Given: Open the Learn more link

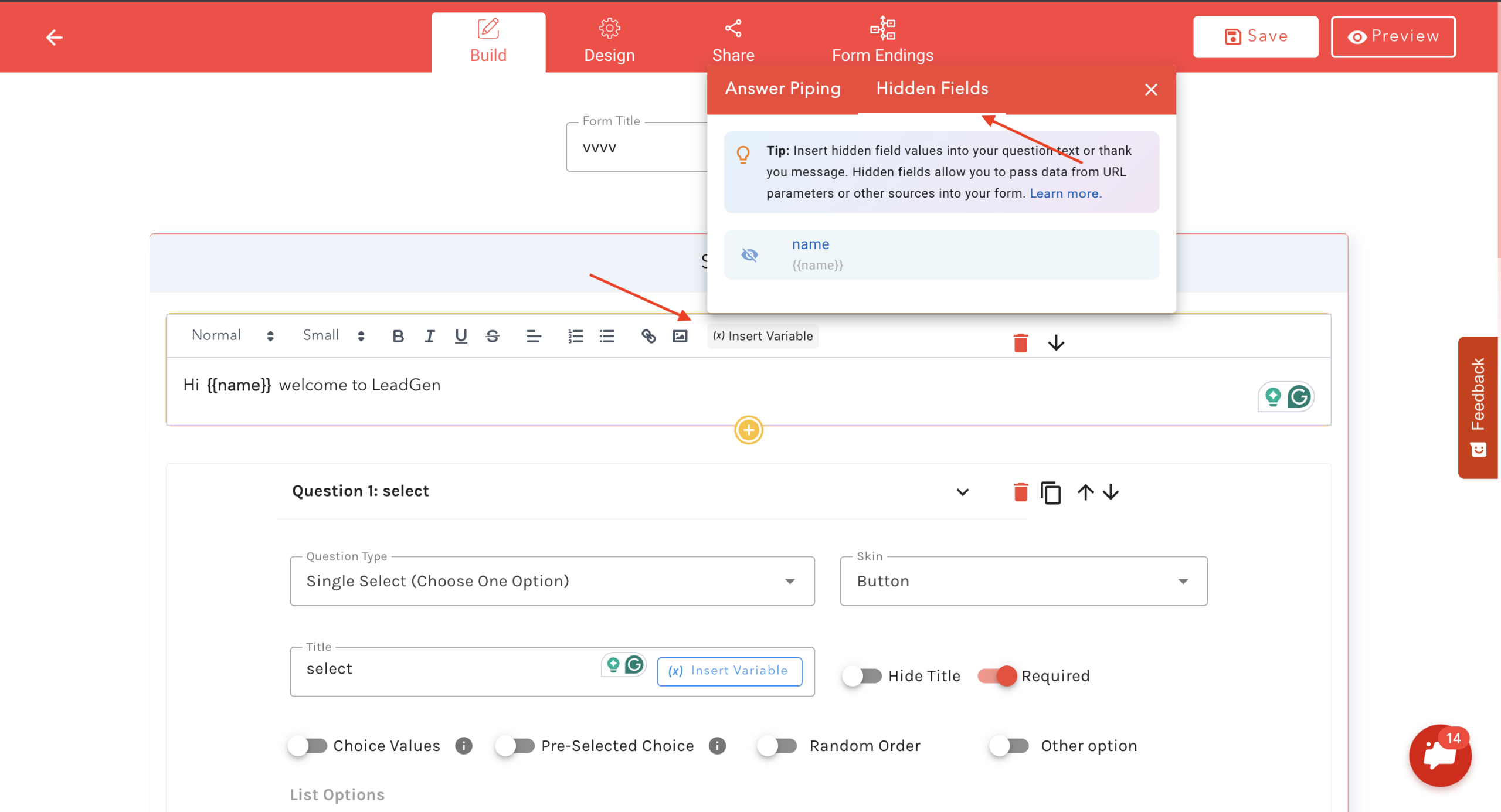Looking at the screenshot, I should point(1065,193).
